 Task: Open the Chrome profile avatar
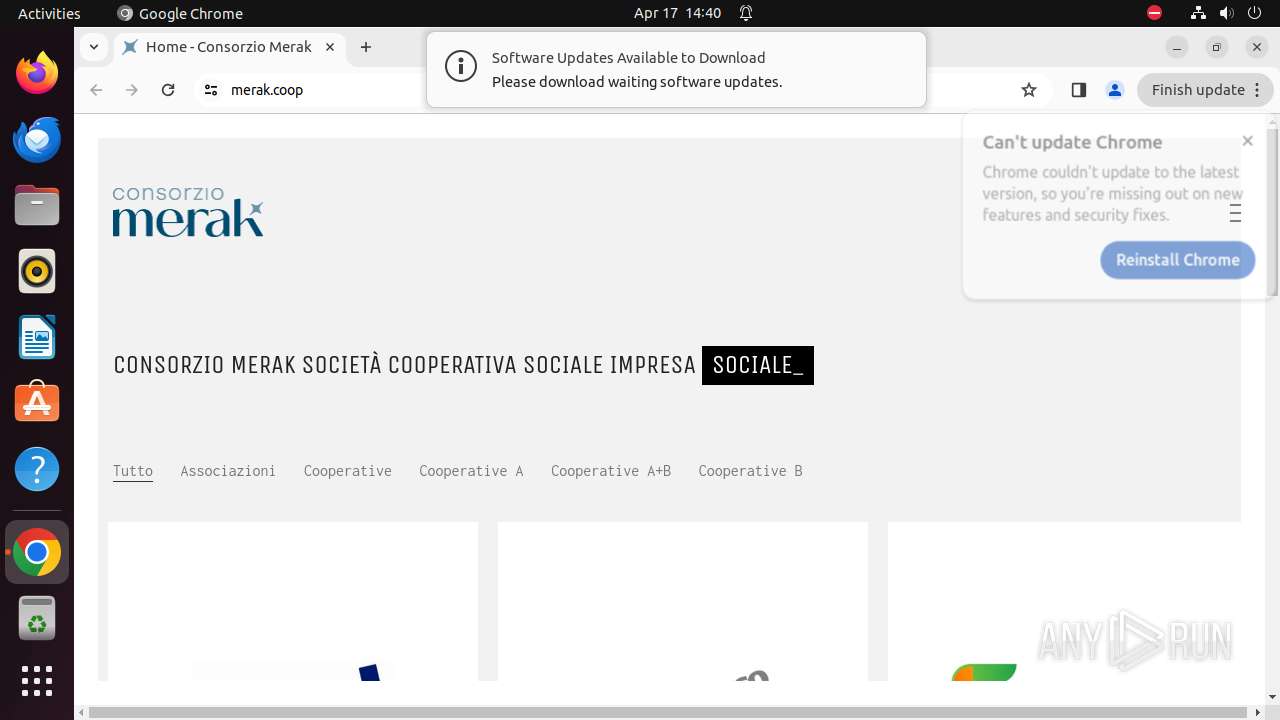point(1114,90)
